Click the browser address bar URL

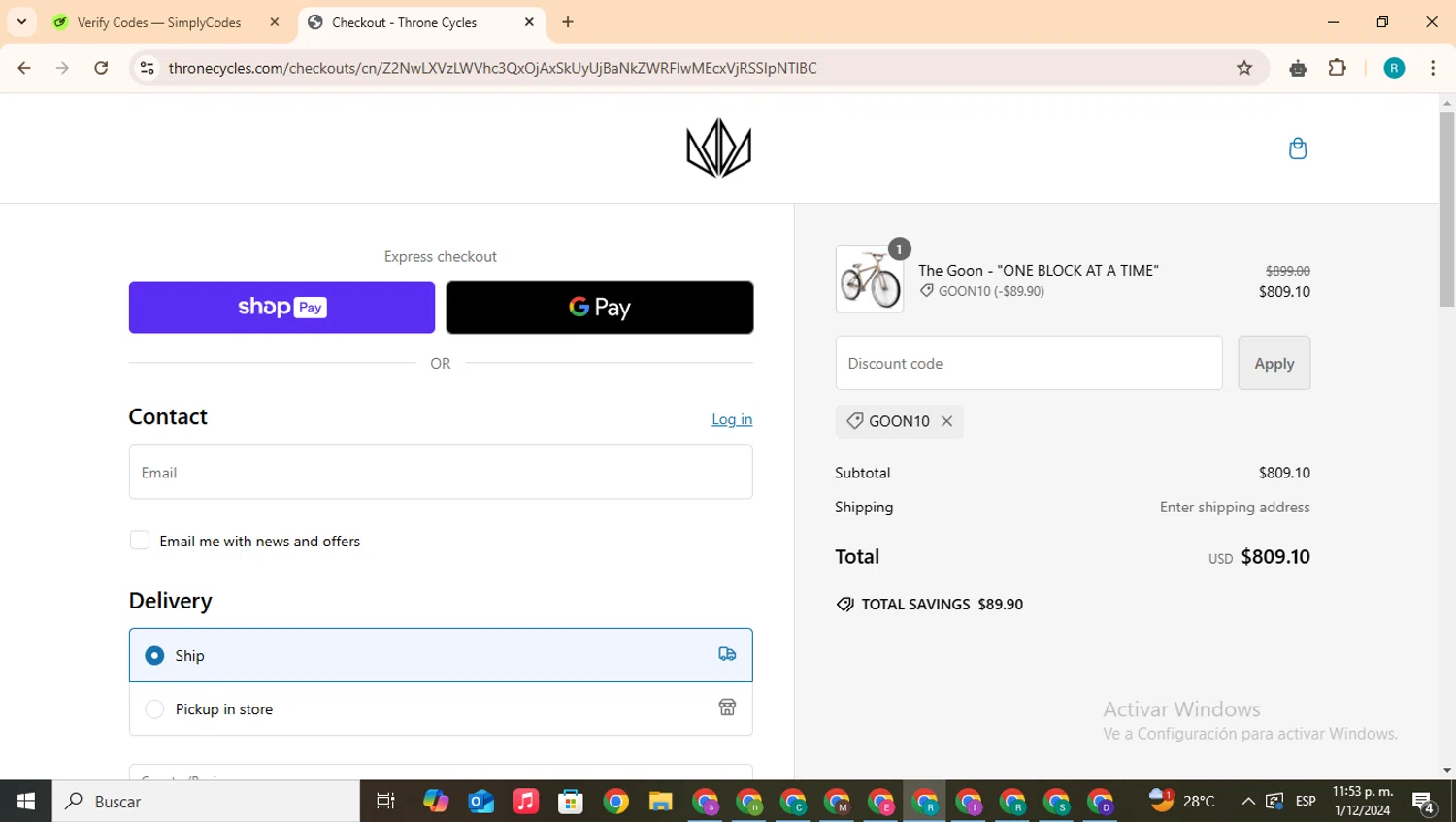pos(492,68)
